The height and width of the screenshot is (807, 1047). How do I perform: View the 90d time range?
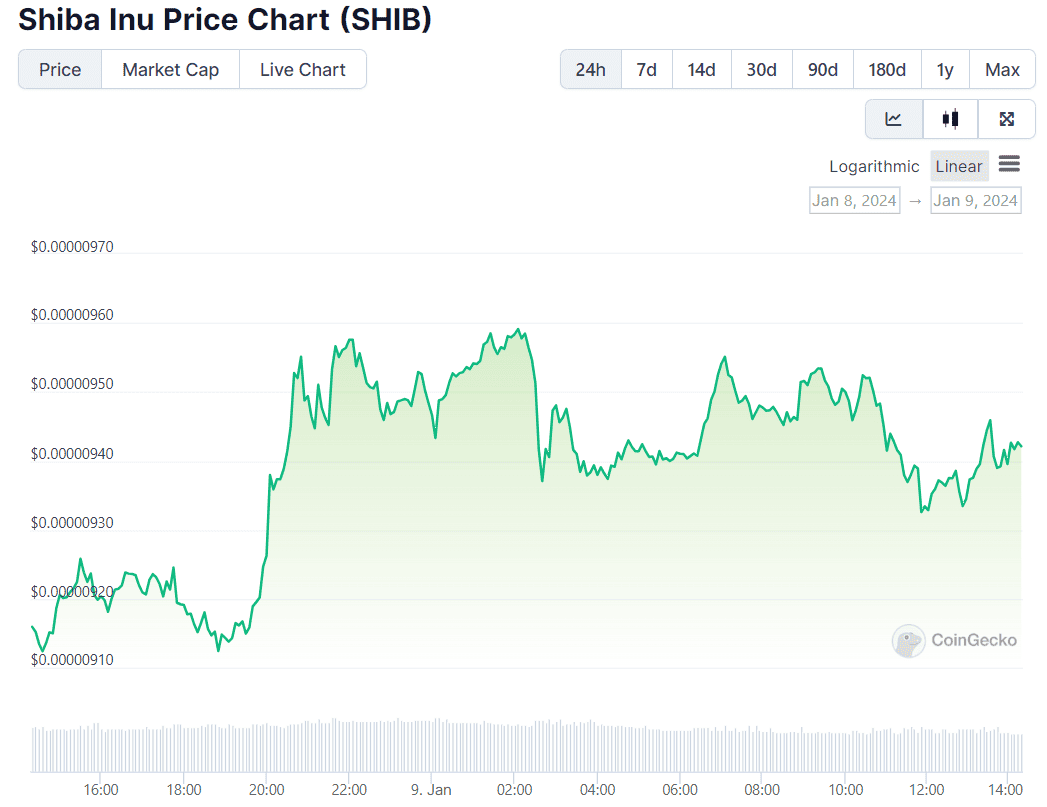tap(823, 69)
